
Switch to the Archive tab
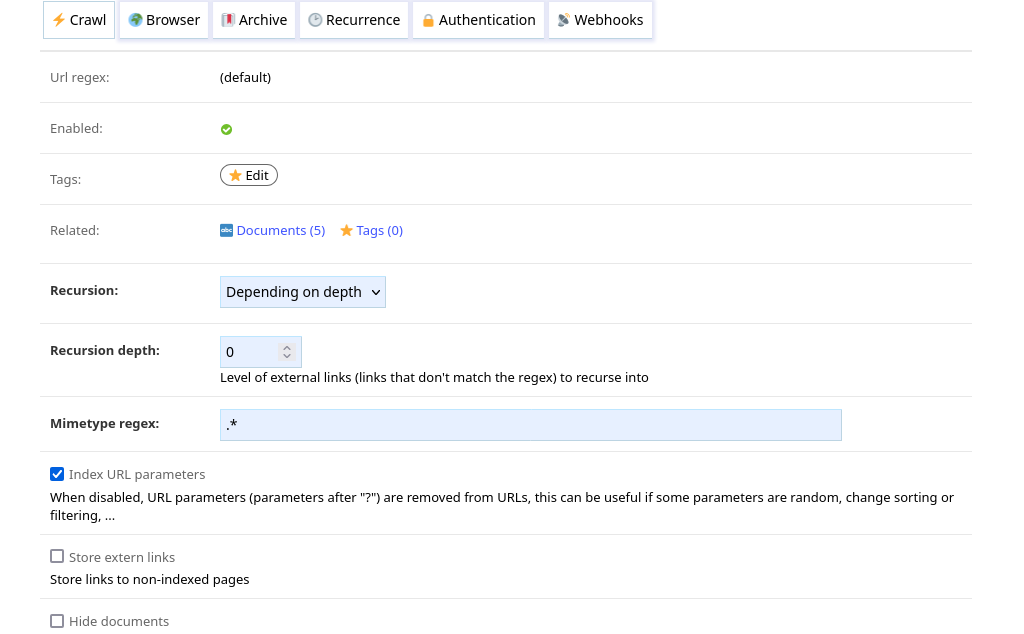tap(254, 20)
